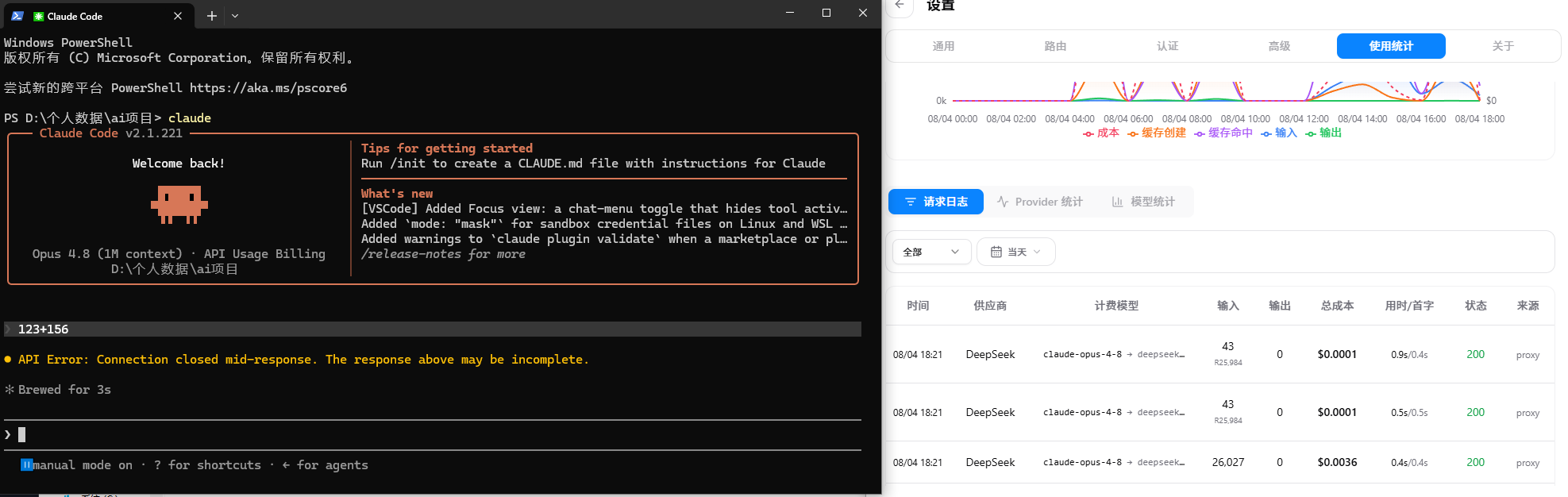The height and width of the screenshot is (497, 1568).
Task: Click the 26,027 input tokens cell
Action: click(x=1228, y=462)
